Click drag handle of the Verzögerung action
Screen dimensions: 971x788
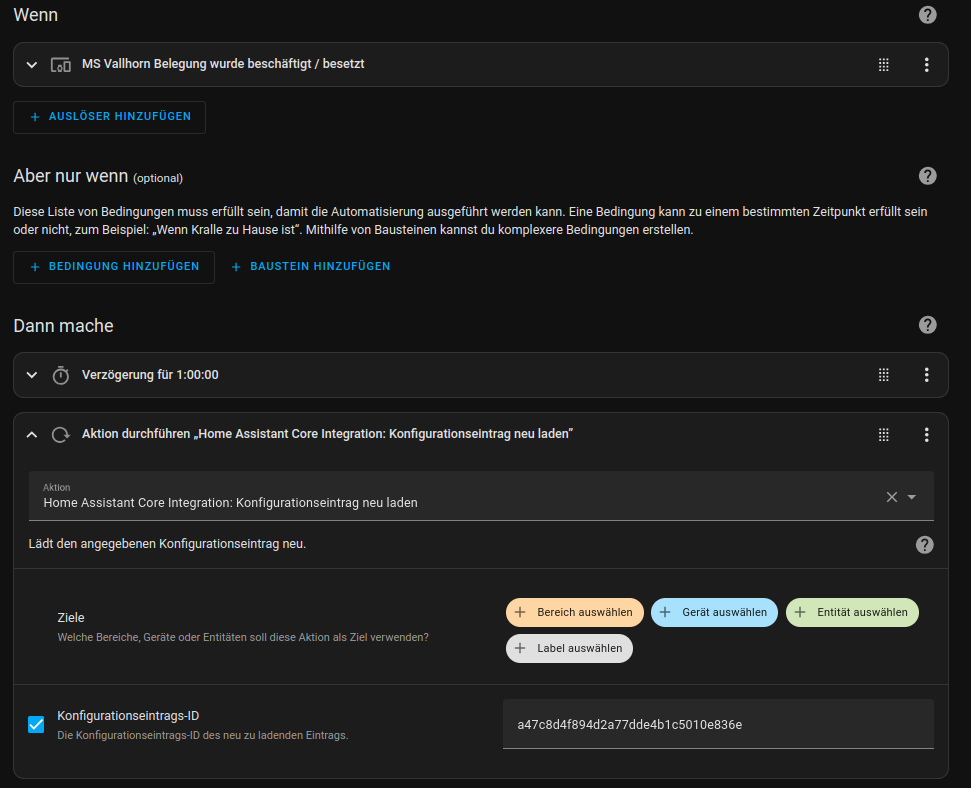click(883, 375)
